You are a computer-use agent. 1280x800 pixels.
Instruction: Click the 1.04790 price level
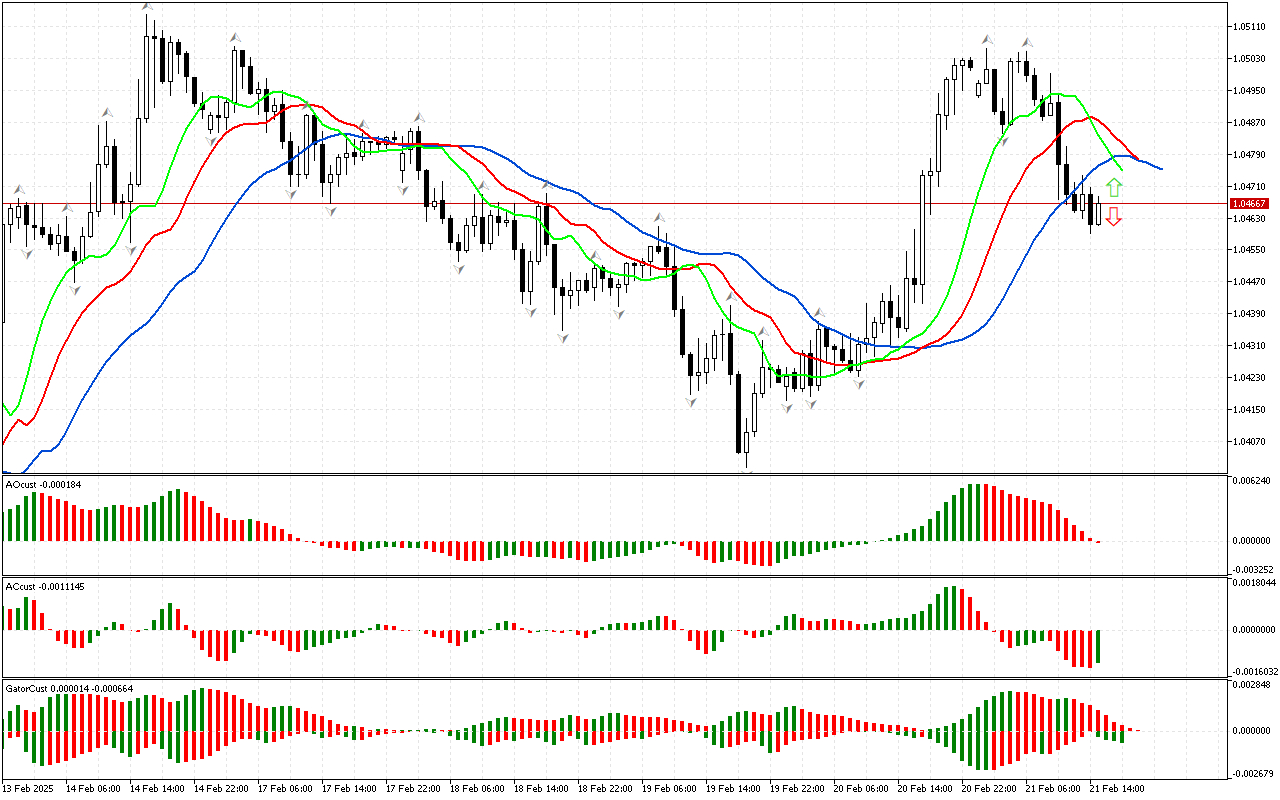1251,155
